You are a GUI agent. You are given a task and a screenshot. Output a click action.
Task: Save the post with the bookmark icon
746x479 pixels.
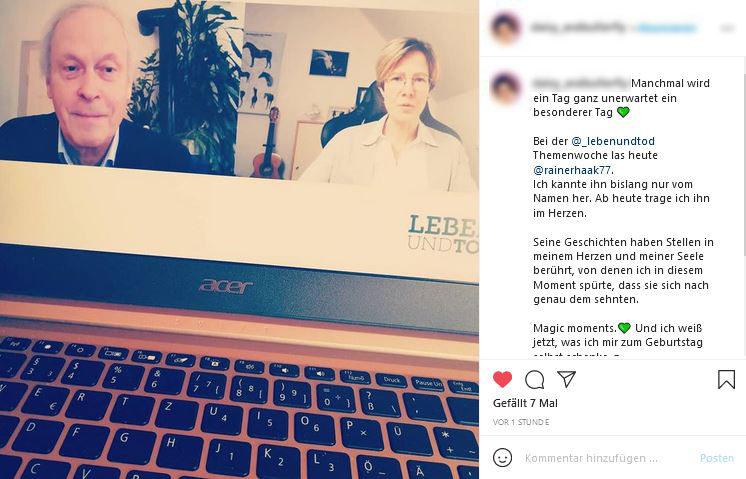pyautogui.click(x=726, y=379)
